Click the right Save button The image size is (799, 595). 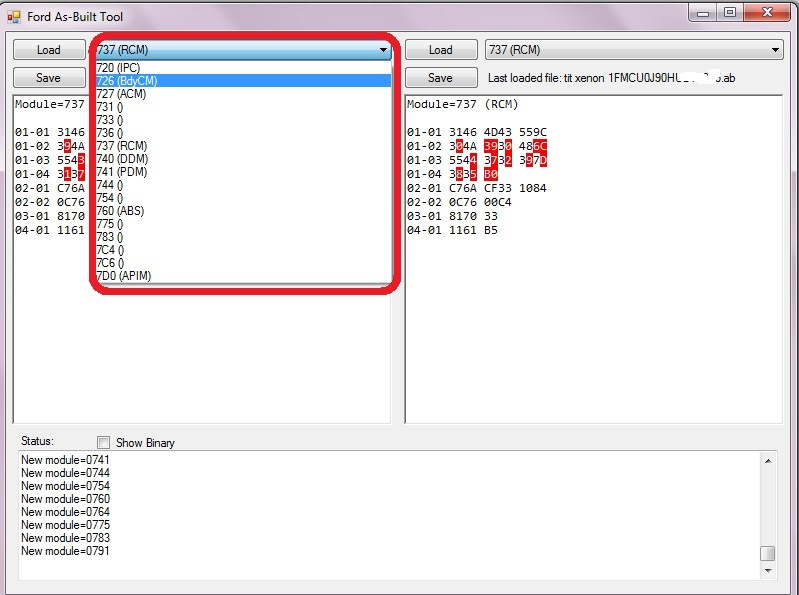[x=441, y=78]
